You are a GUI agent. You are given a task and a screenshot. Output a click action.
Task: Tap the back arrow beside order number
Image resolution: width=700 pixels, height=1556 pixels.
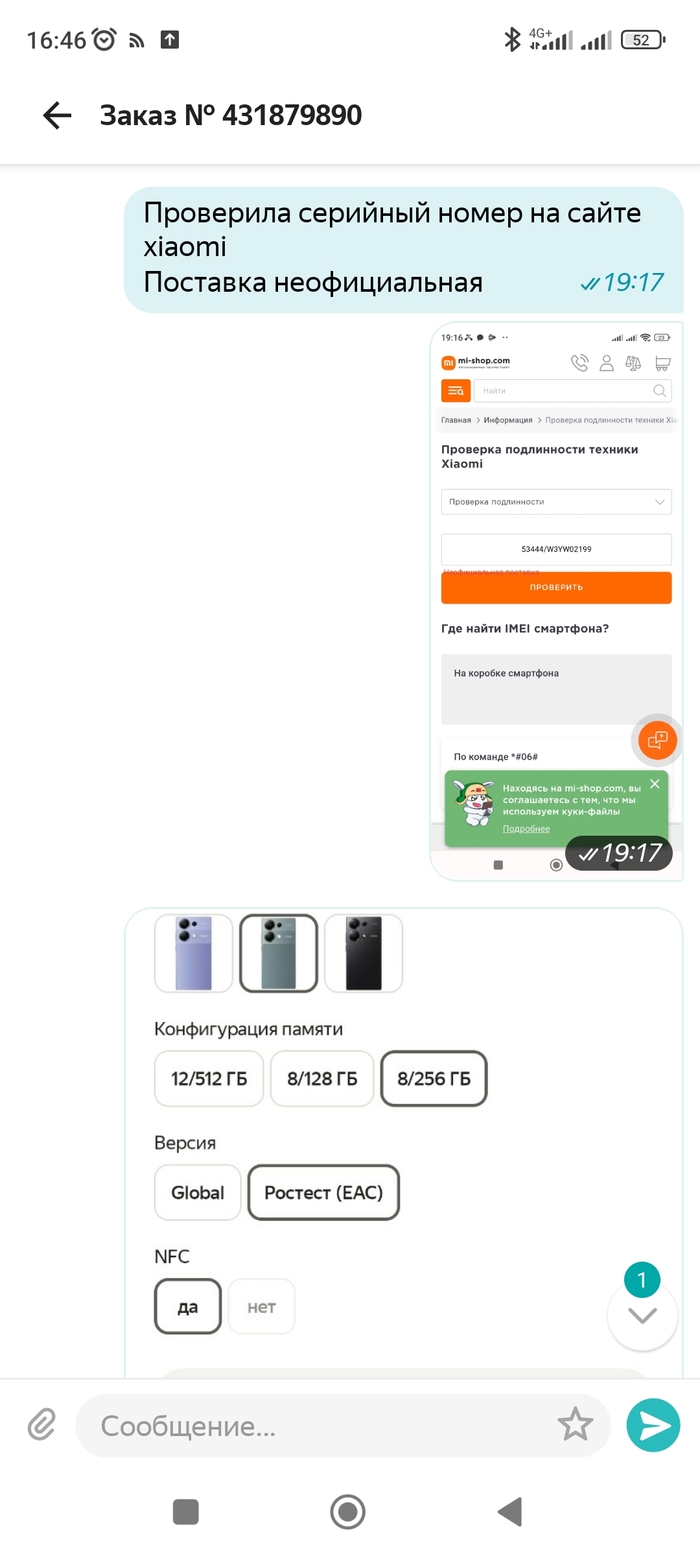point(57,116)
